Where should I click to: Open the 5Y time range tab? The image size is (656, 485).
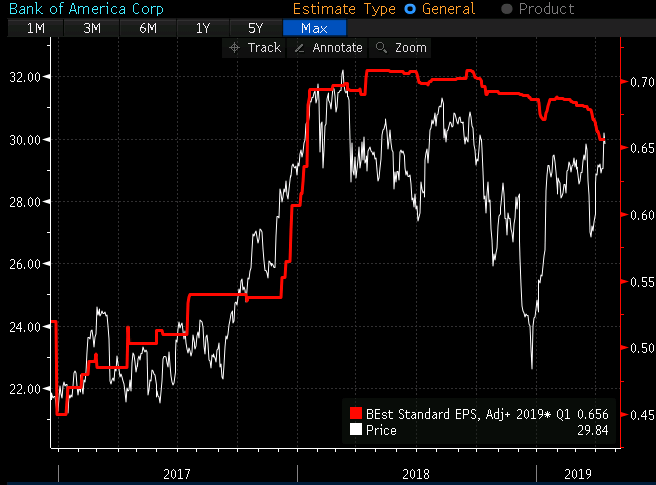[x=256, y=28]
